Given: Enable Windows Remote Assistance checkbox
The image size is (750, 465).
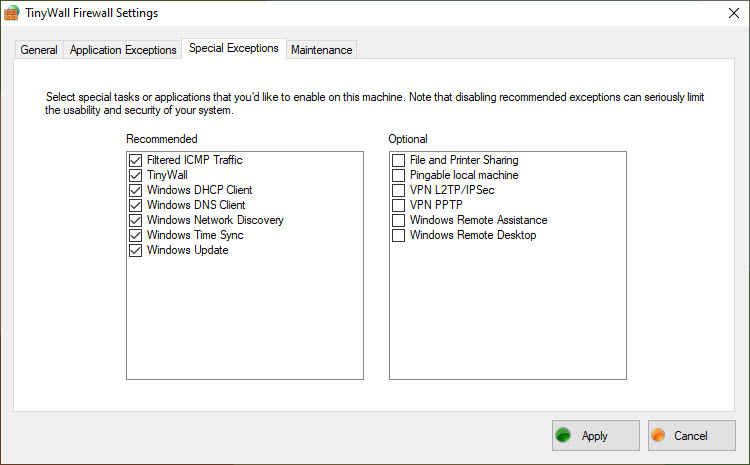Looking at the screenshot, I should [x=398, y=220].
